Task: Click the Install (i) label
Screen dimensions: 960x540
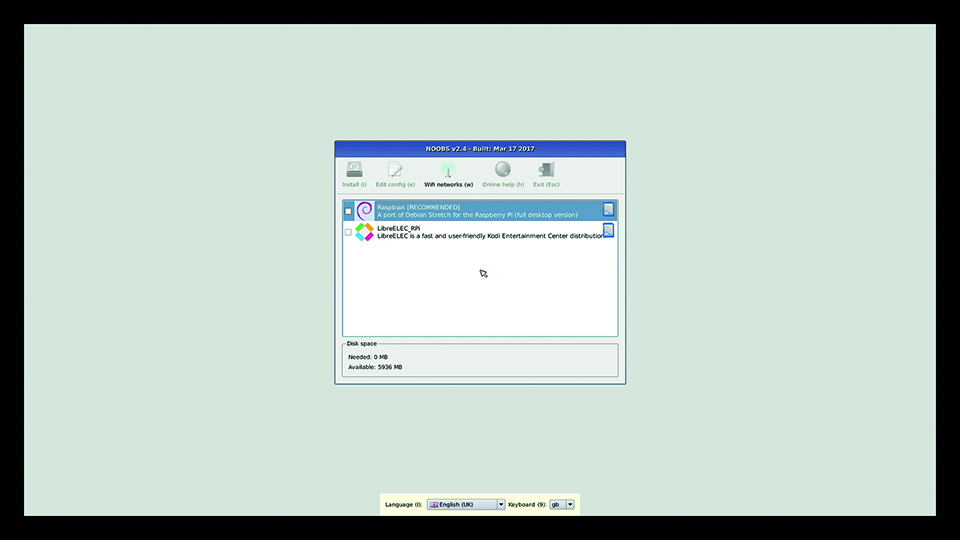Action: [354, 184]
